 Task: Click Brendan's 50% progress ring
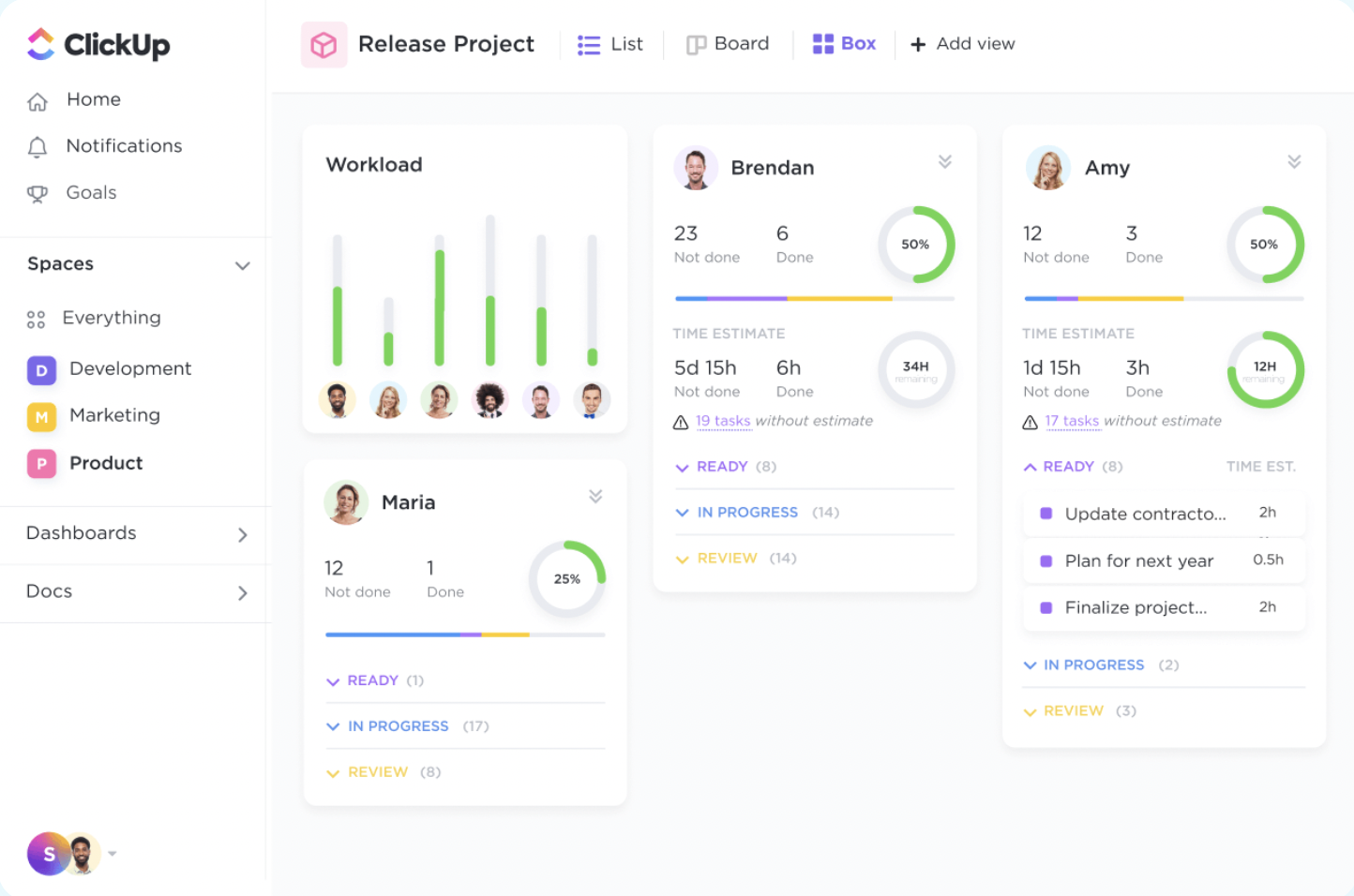tap(916, 245)
